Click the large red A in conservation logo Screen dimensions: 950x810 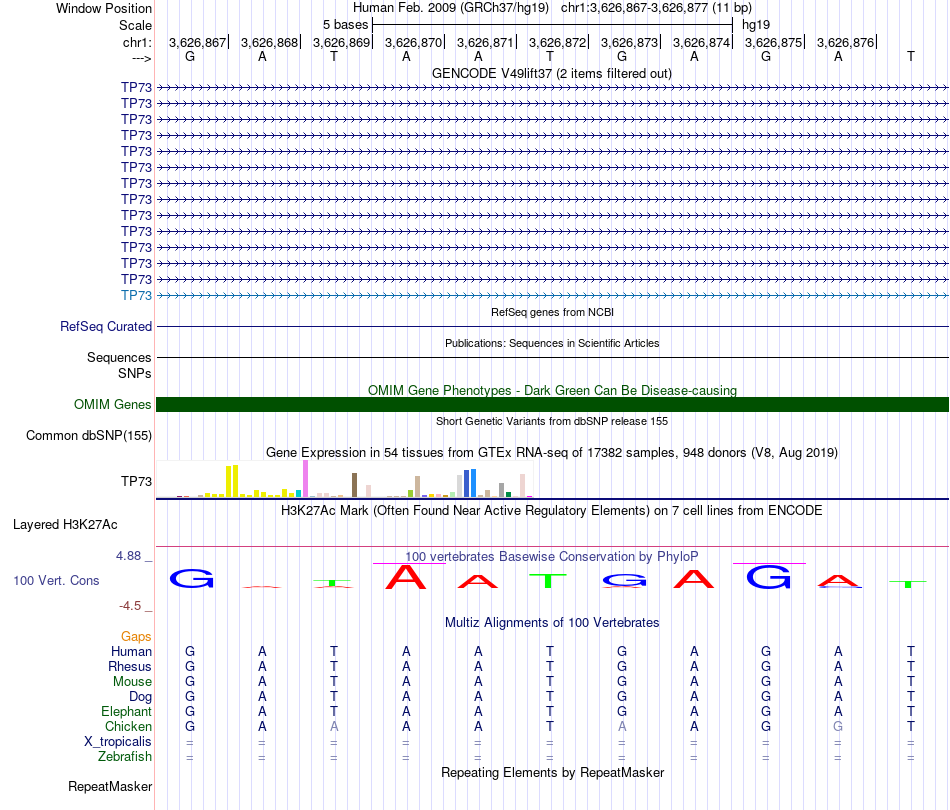[406, 577]
